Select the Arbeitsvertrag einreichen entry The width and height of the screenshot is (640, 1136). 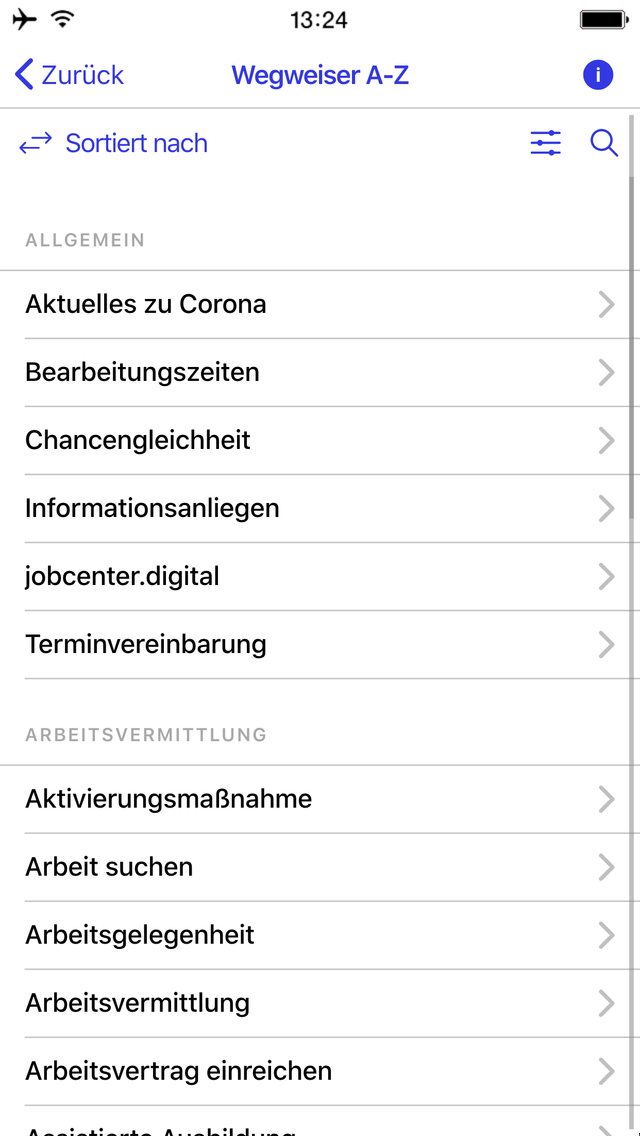(x=320, y=1071)
